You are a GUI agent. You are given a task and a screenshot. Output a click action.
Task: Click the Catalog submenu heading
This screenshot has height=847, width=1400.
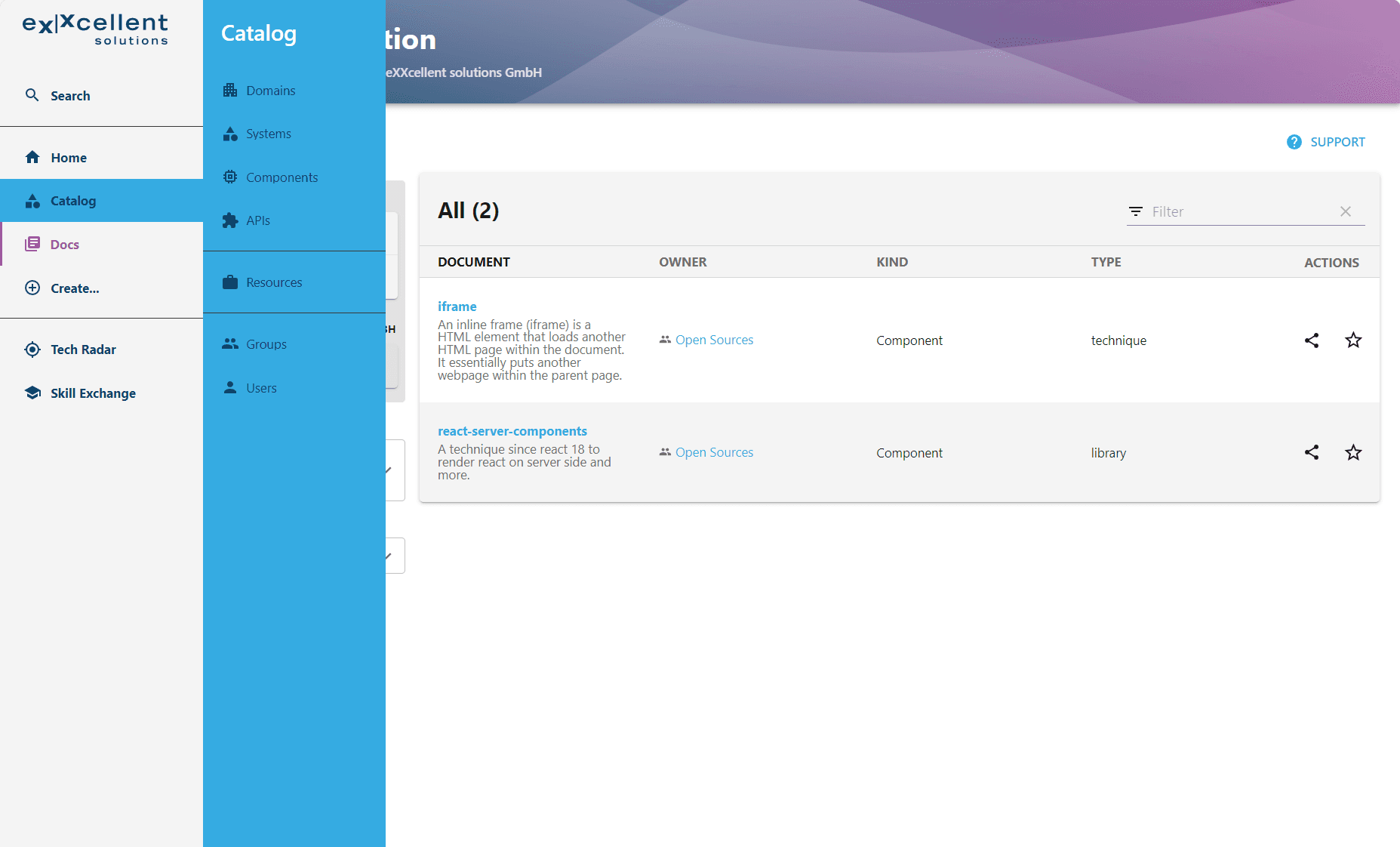(259, 33)
